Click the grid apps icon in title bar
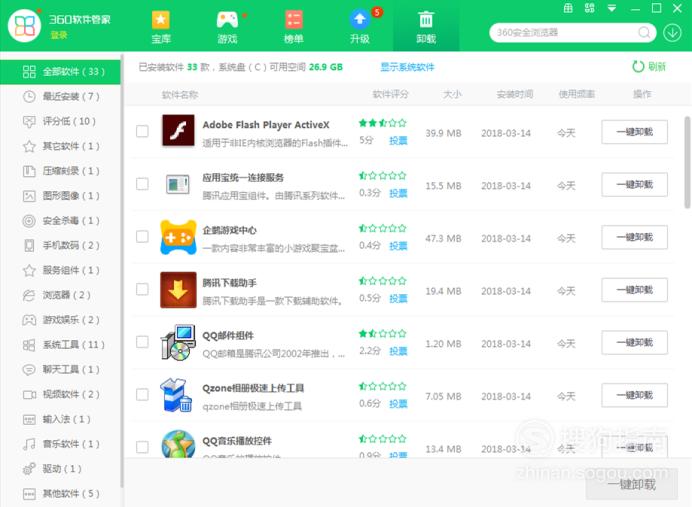Screen dimensions: 692x507 [x=590, y=8]
